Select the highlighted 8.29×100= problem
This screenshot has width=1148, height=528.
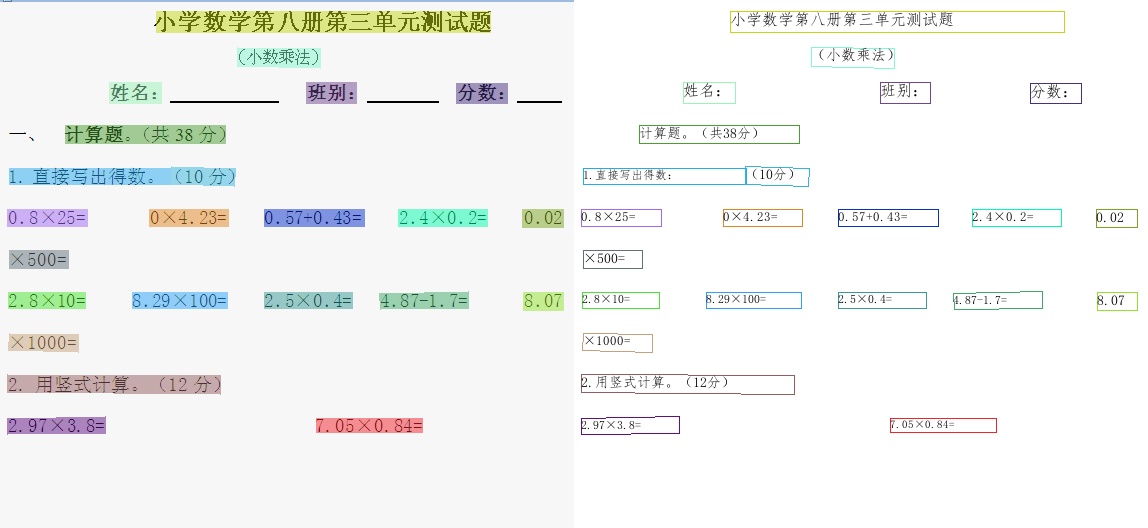pyautogui.click(x=180, y=300)
